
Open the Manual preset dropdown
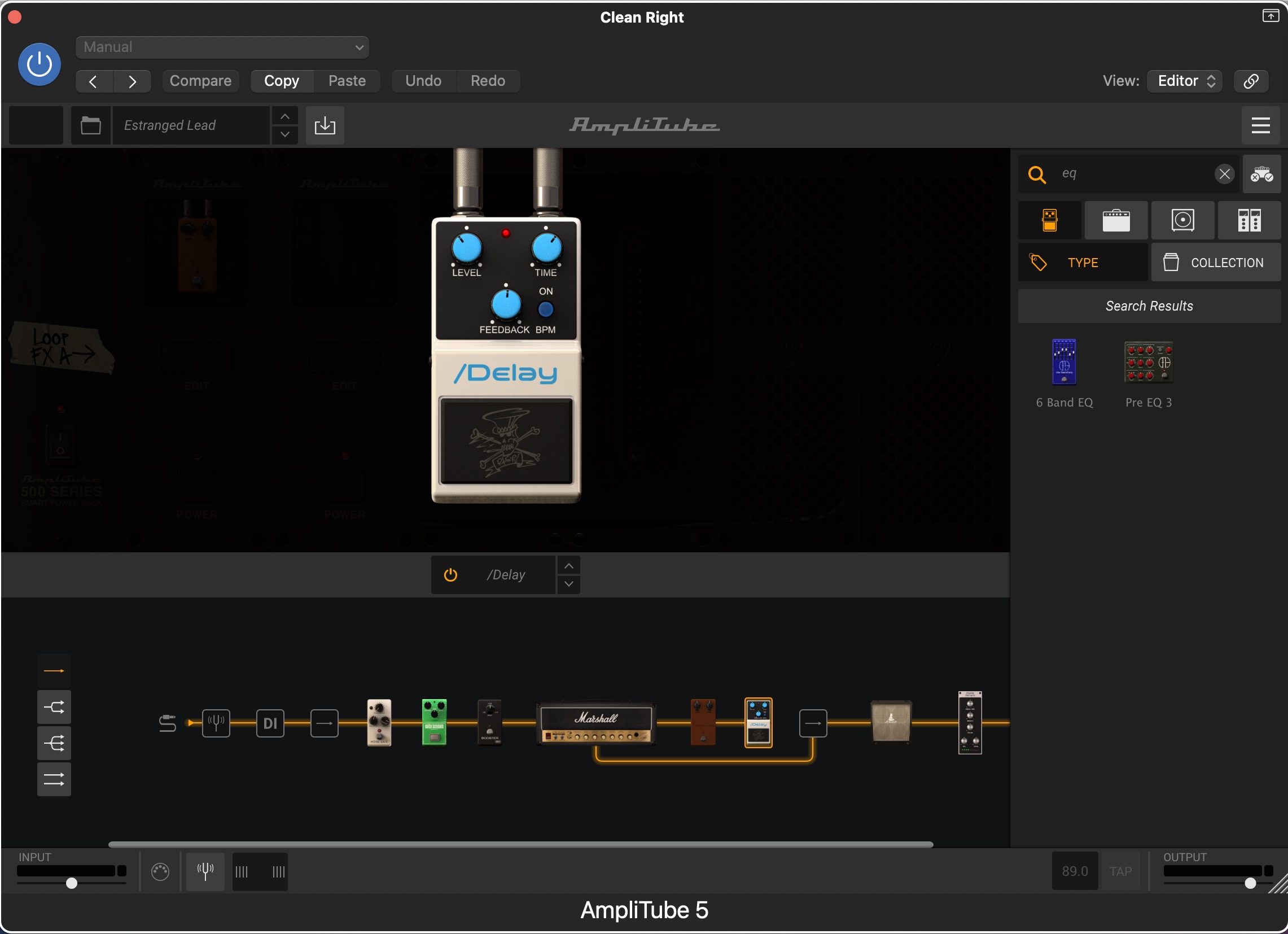[x=222, y=47]
